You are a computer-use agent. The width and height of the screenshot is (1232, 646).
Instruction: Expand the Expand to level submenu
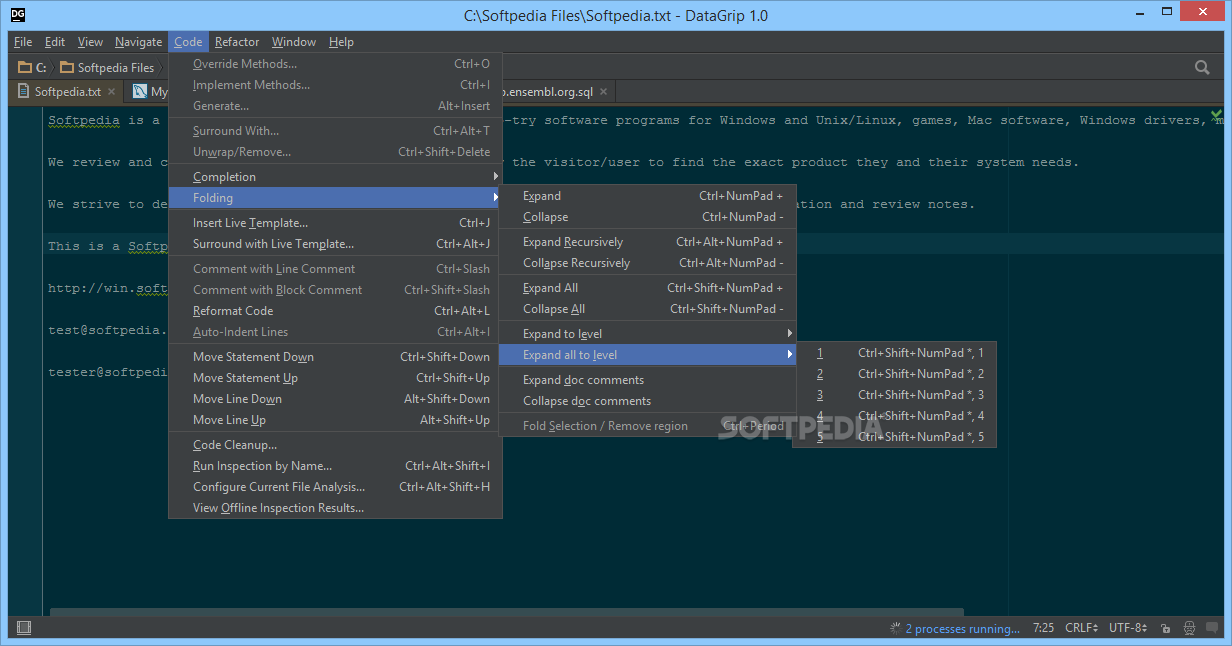click(647, 334)
